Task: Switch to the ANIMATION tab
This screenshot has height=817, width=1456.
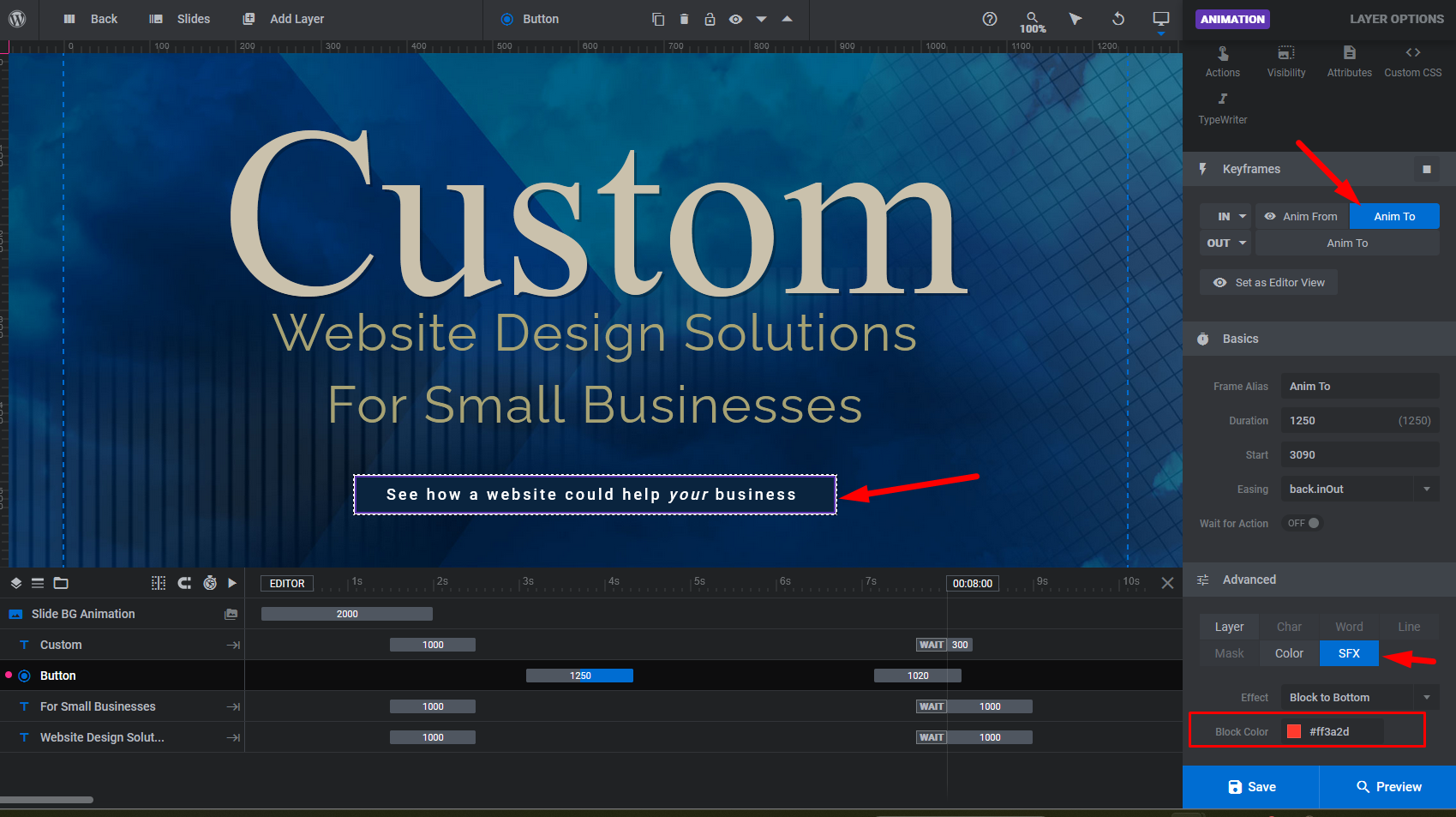Action: tap(1232, 19)
